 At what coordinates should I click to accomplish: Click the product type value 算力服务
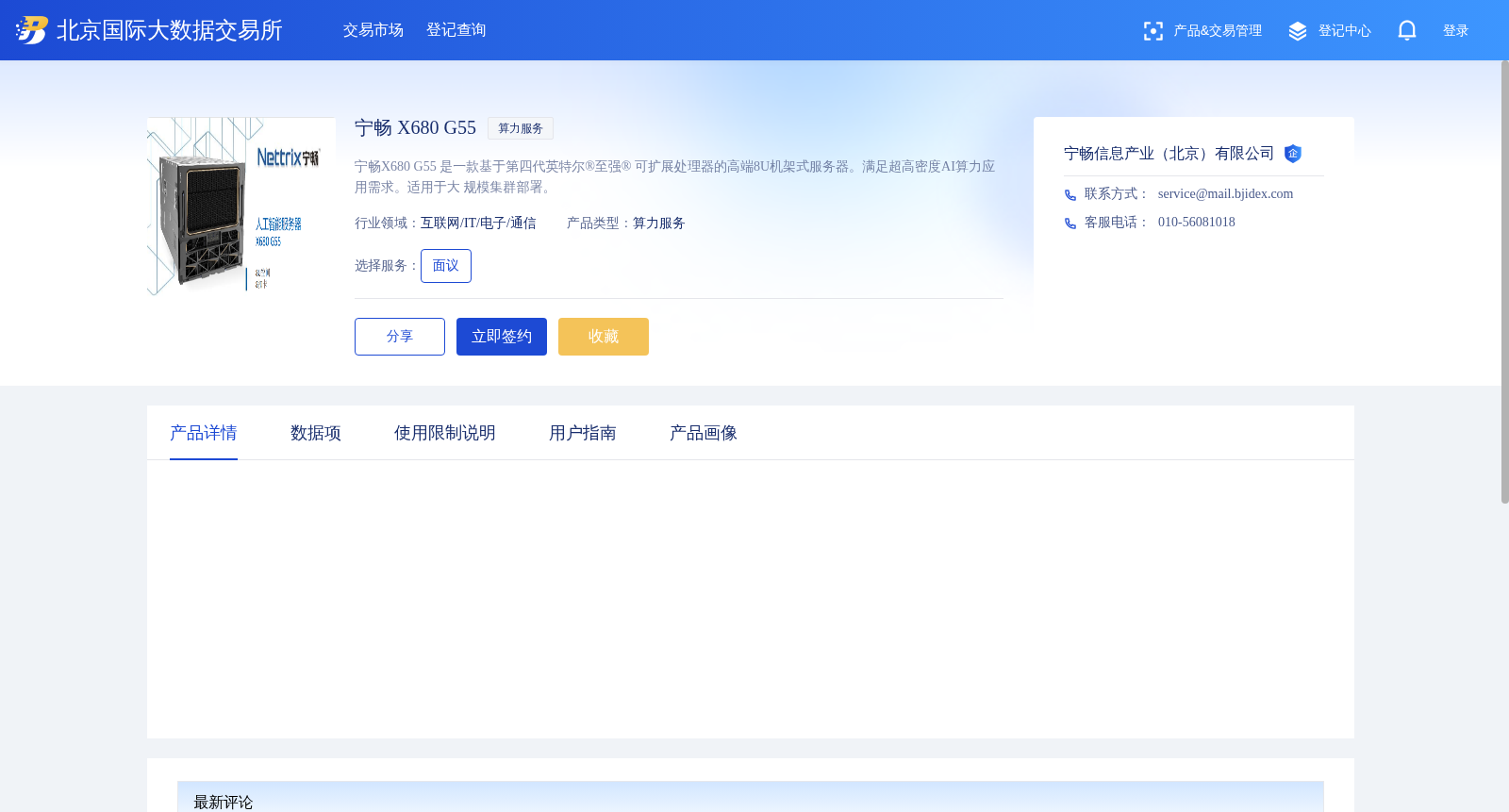[x=659, y=224]
